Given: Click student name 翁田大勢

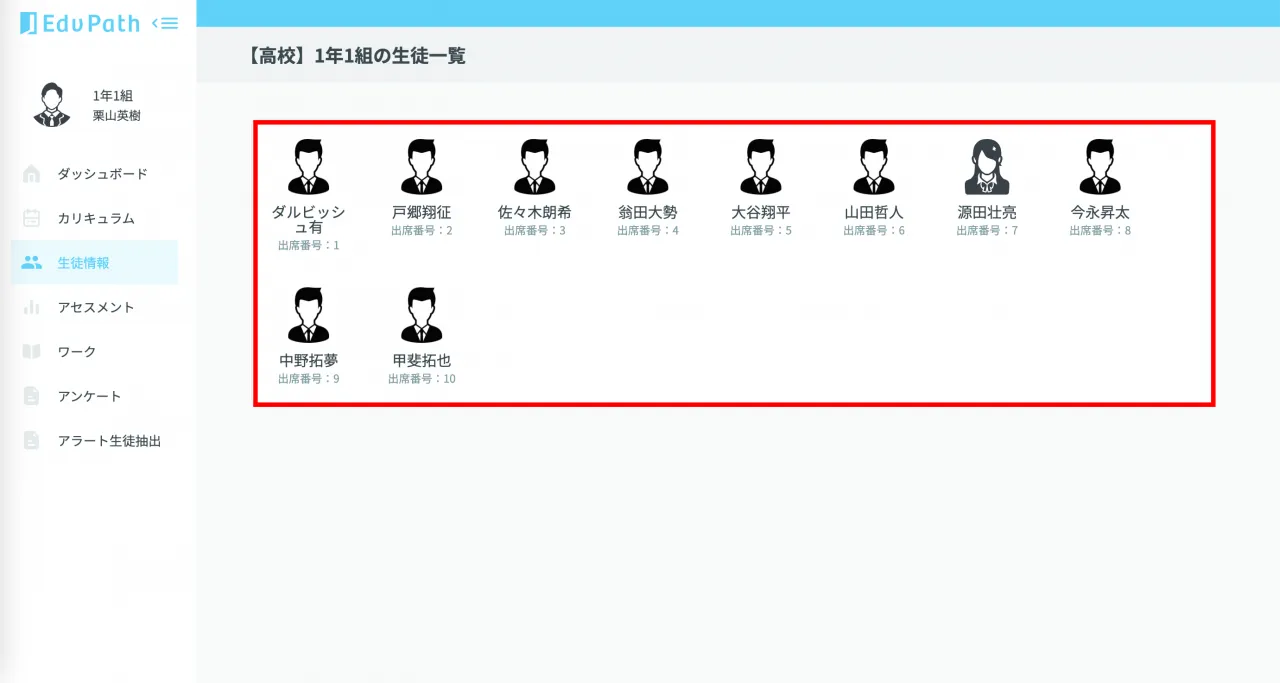Looking at the screenshot, I should [x=648, y=213].
